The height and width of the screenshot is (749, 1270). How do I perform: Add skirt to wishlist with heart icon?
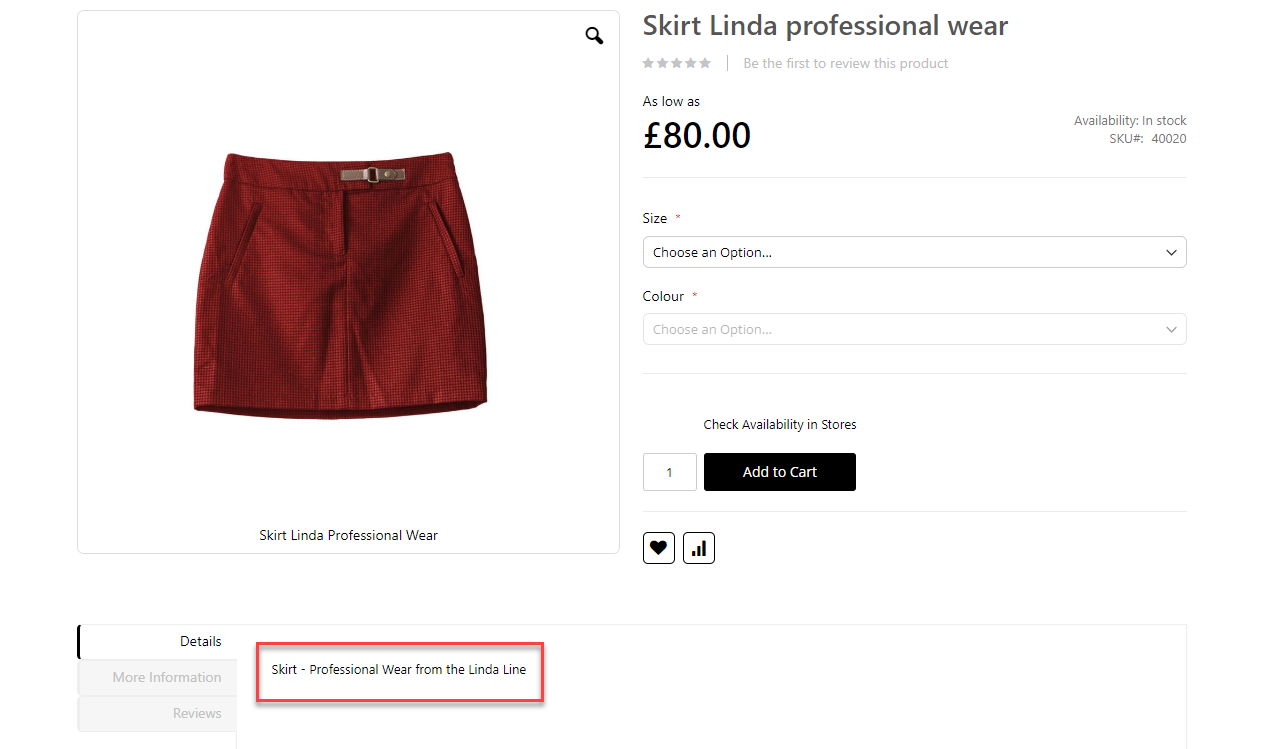[x=658, y=548]
